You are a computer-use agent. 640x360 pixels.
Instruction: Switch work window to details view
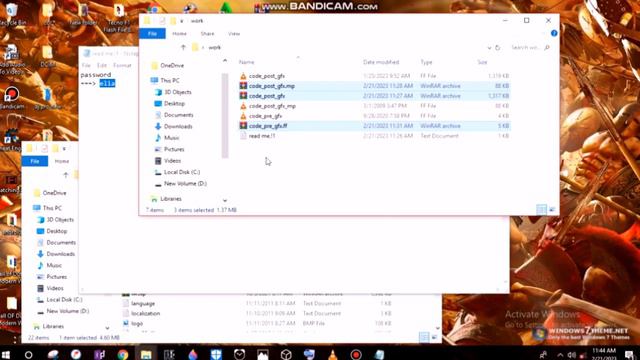[x=541, y=209]
